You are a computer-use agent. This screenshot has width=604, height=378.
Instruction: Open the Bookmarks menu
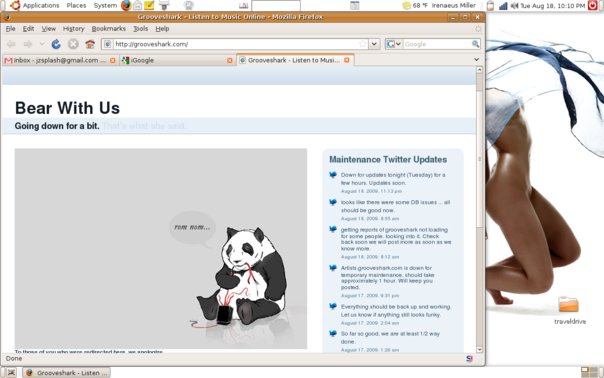pos(109,29)
